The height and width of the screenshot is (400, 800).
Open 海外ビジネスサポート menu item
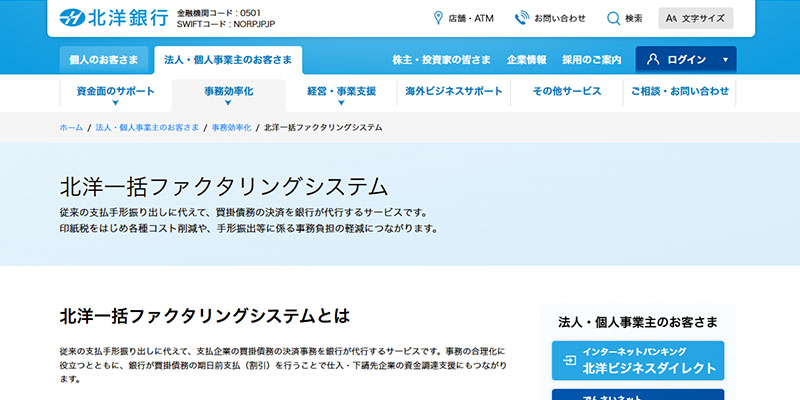click(454, 92)
